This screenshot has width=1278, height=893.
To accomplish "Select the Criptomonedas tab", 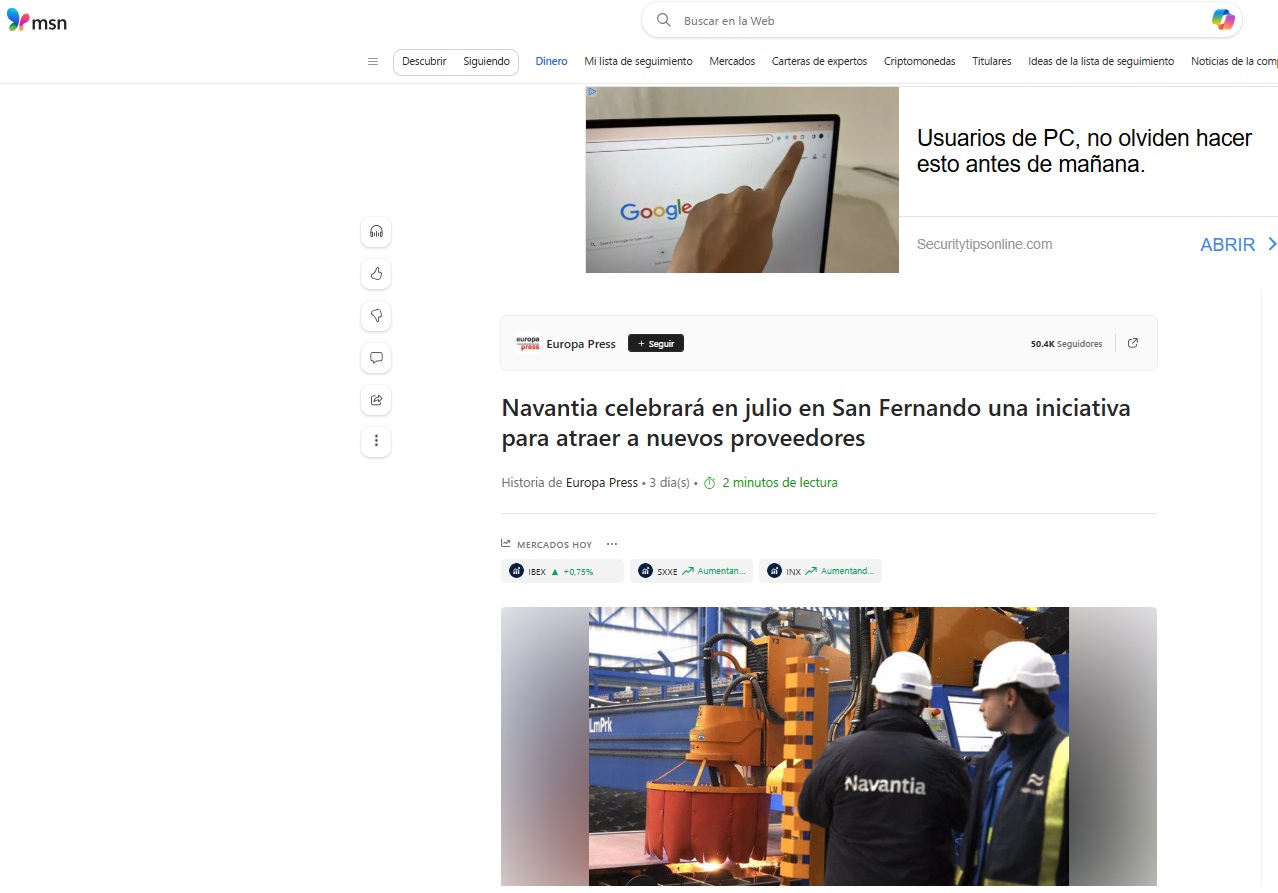I will [919, 62].
